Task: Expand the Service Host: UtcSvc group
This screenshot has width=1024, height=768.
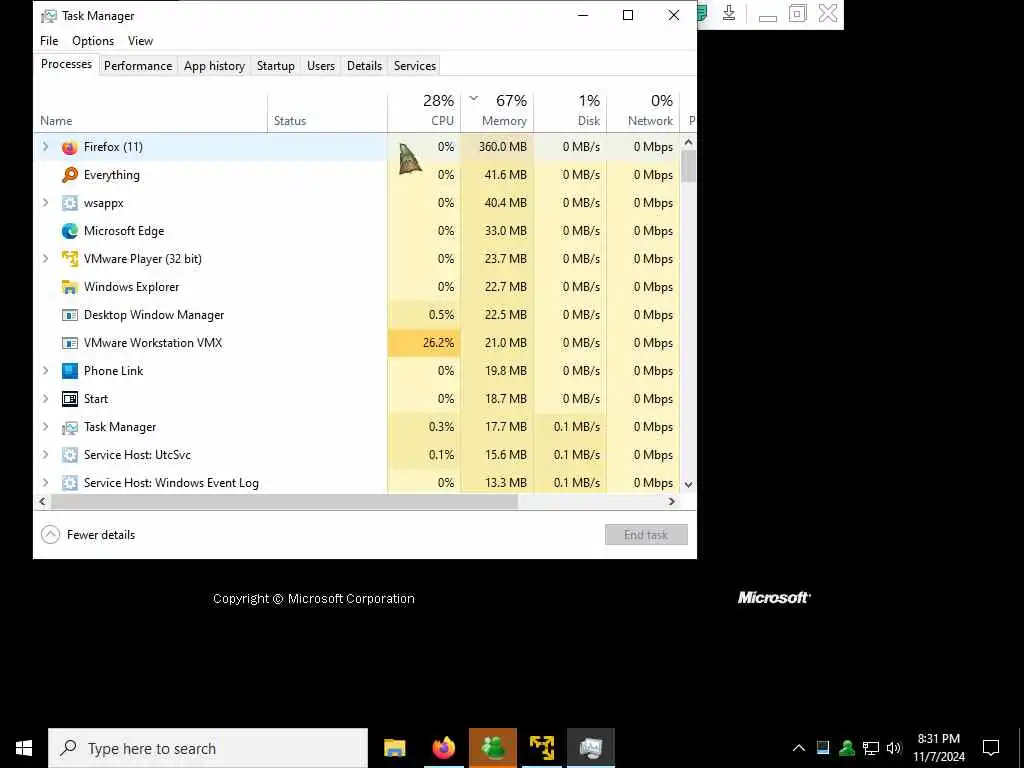Action: [45, 455]
